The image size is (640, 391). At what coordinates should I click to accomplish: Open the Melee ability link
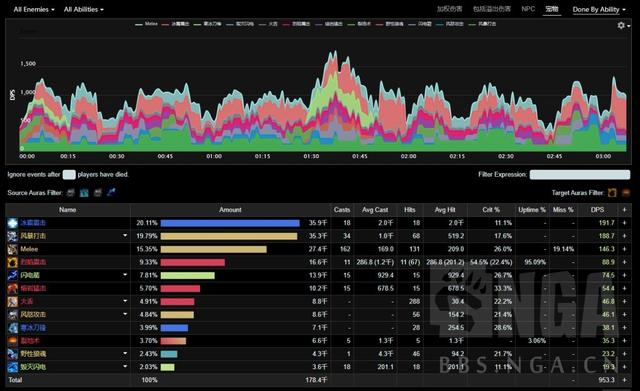pyautogui.click(x=29, y=249)
